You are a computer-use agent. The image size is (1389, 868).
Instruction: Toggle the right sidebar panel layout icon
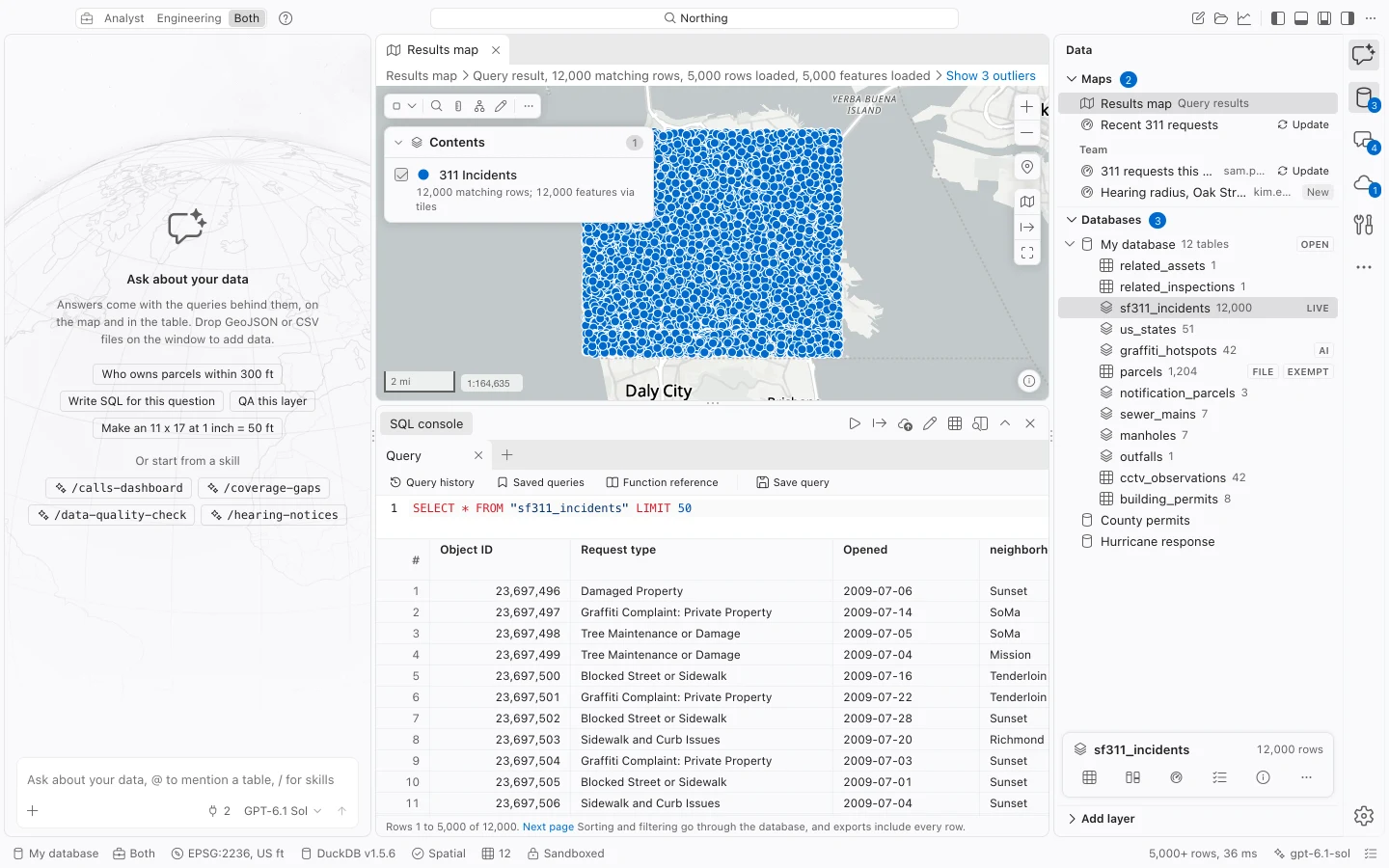(1348, 18)
